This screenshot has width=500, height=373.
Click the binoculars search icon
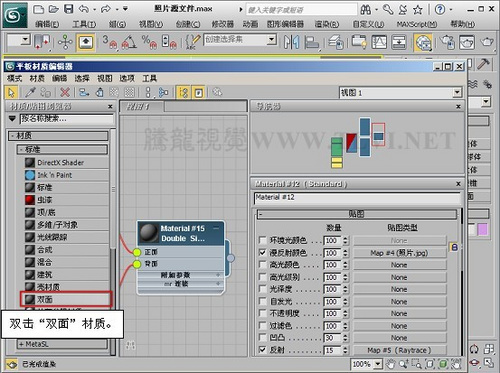[366, 9]
